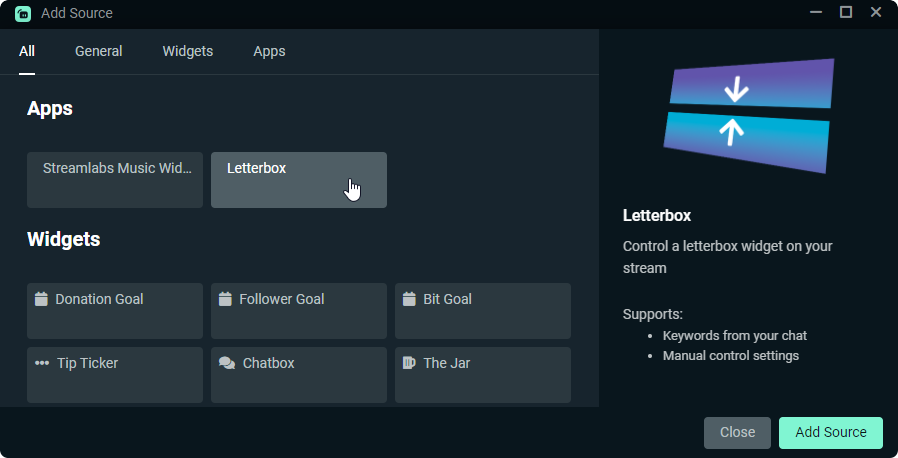Click the Tip Ticker dots icon
898x458 pixels.
(x=42, y=363)
